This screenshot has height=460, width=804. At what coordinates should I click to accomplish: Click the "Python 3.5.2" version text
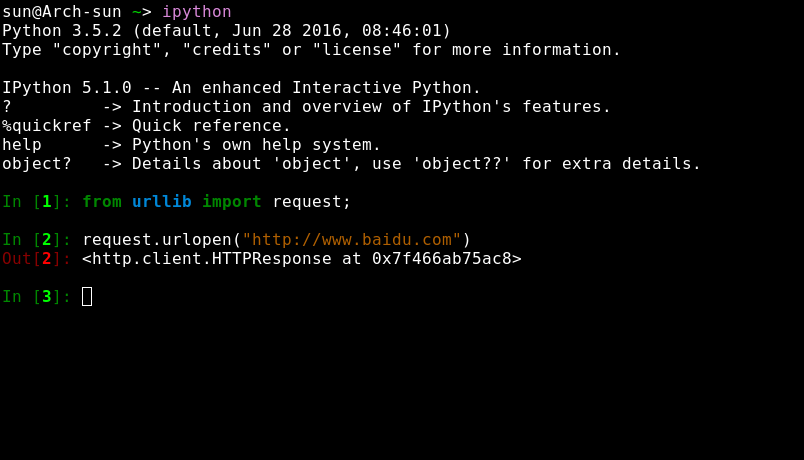point(61,30)
